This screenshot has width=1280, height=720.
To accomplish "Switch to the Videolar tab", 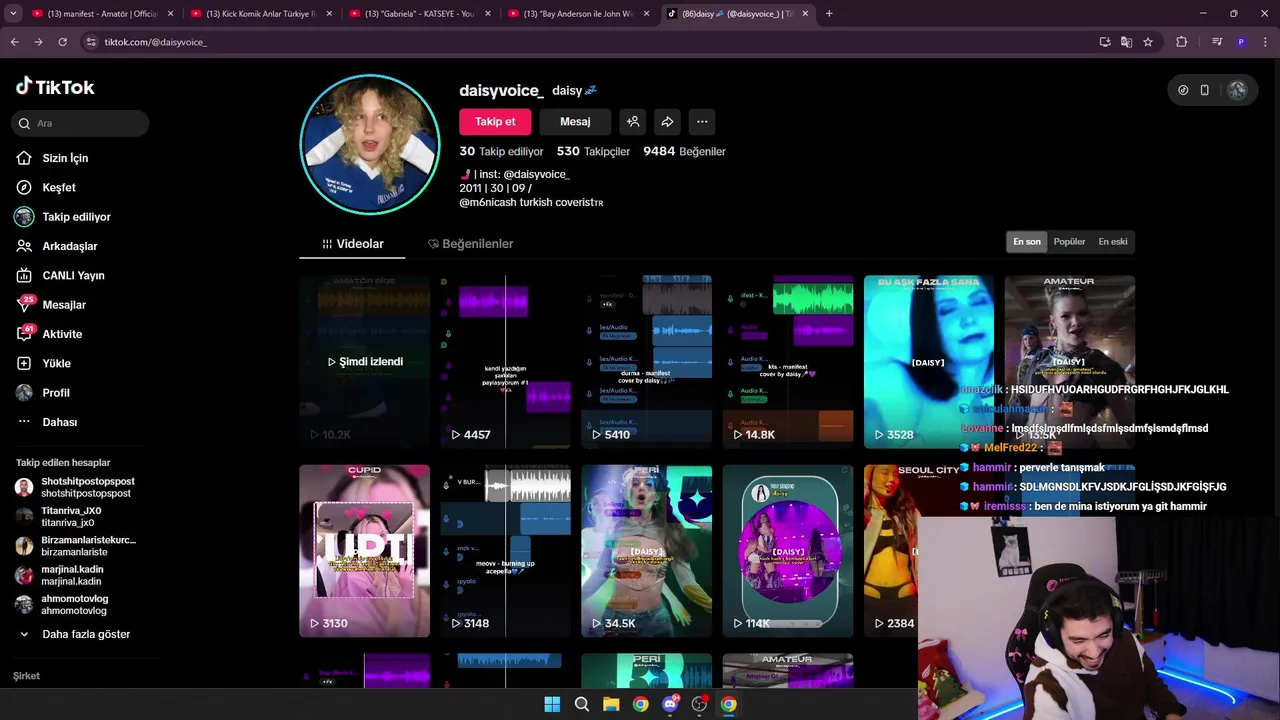I will coord(352,244).
